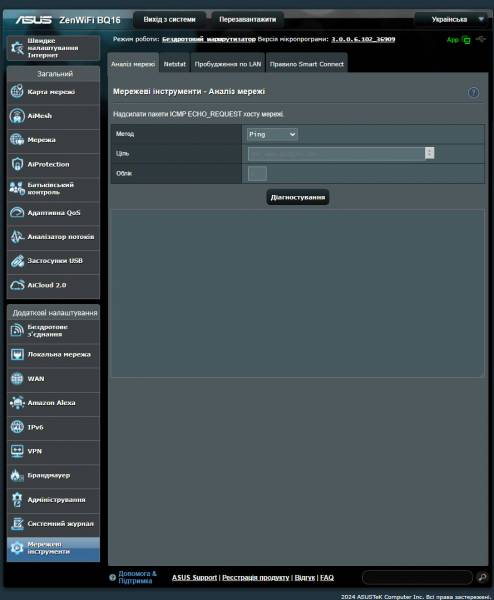The width and height of the screenshot is (494, 600).
Task: Click the green App icon
Action: [466, 39]
